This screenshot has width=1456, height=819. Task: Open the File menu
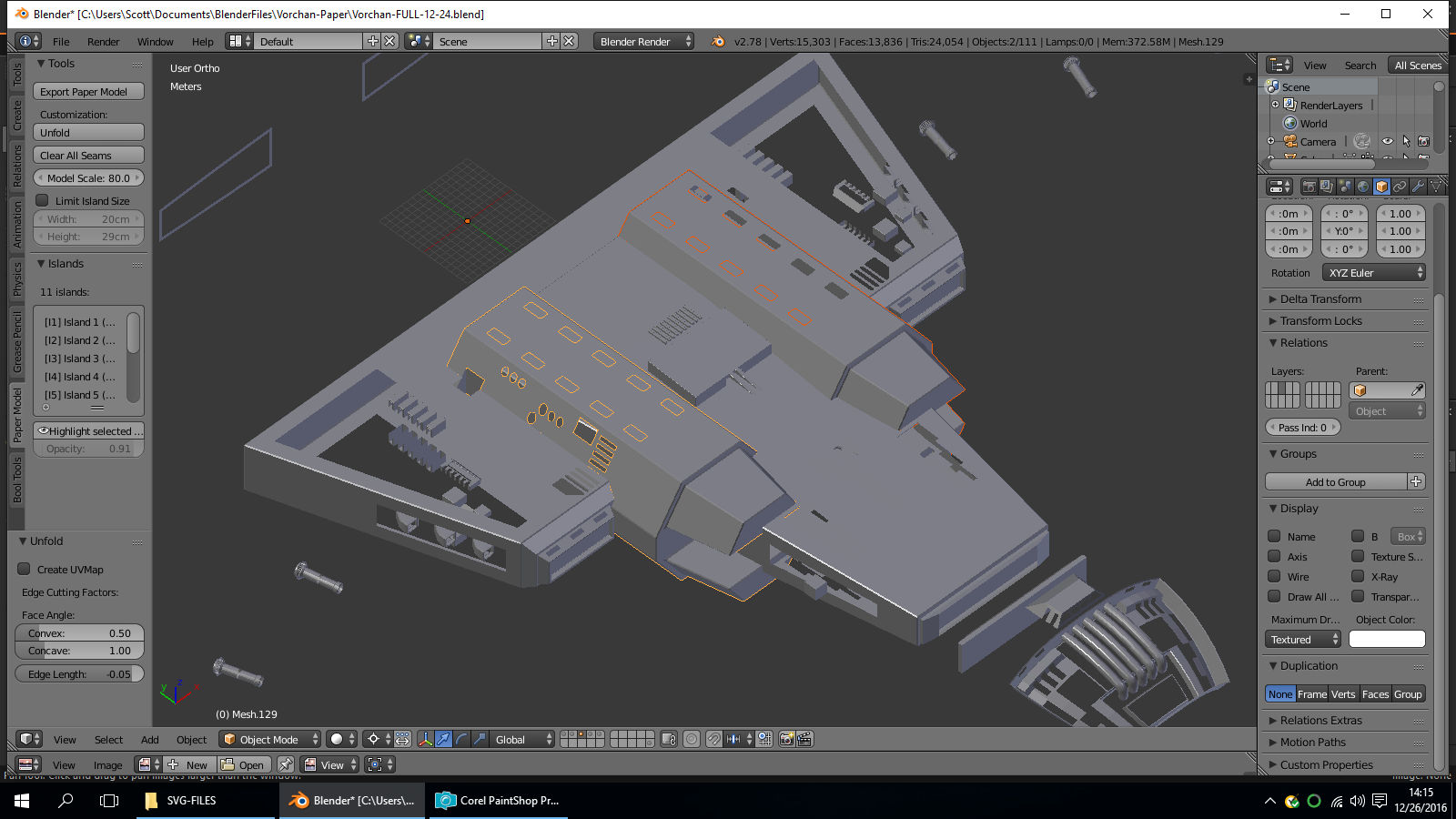61,41
